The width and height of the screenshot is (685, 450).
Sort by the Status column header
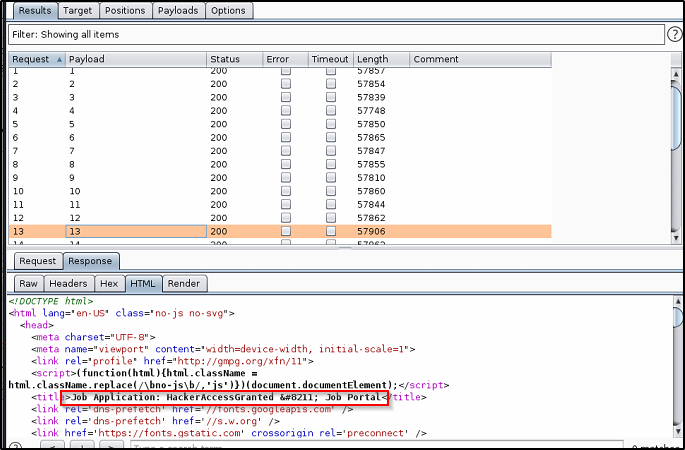[x=235, y=59]
